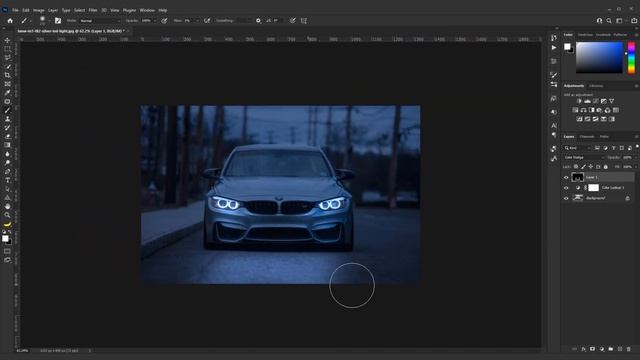Turn layer filtering on or off
640x360 pixels.
coord(637,147)
